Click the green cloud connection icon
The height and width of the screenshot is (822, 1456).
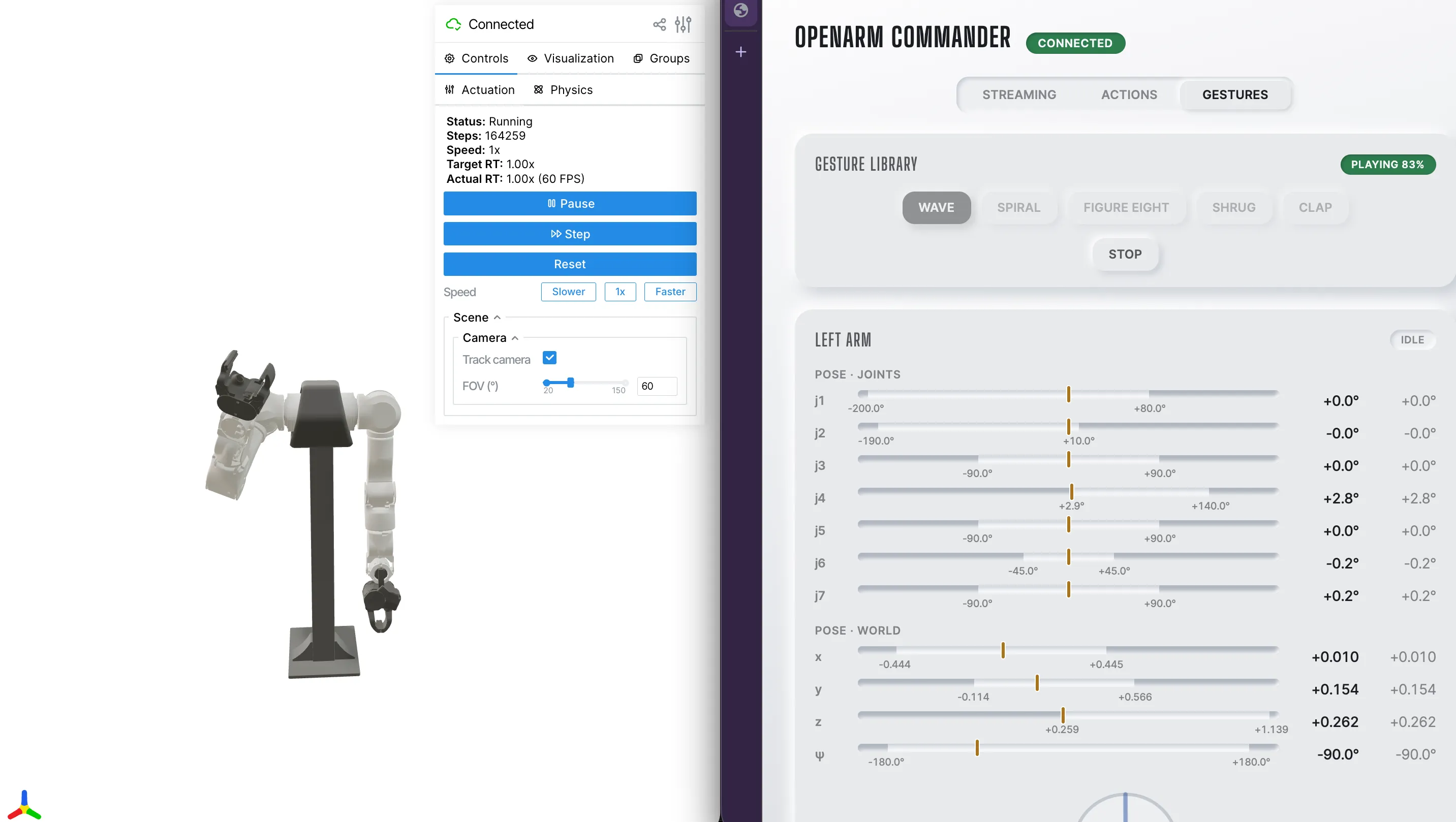[453, 24]
